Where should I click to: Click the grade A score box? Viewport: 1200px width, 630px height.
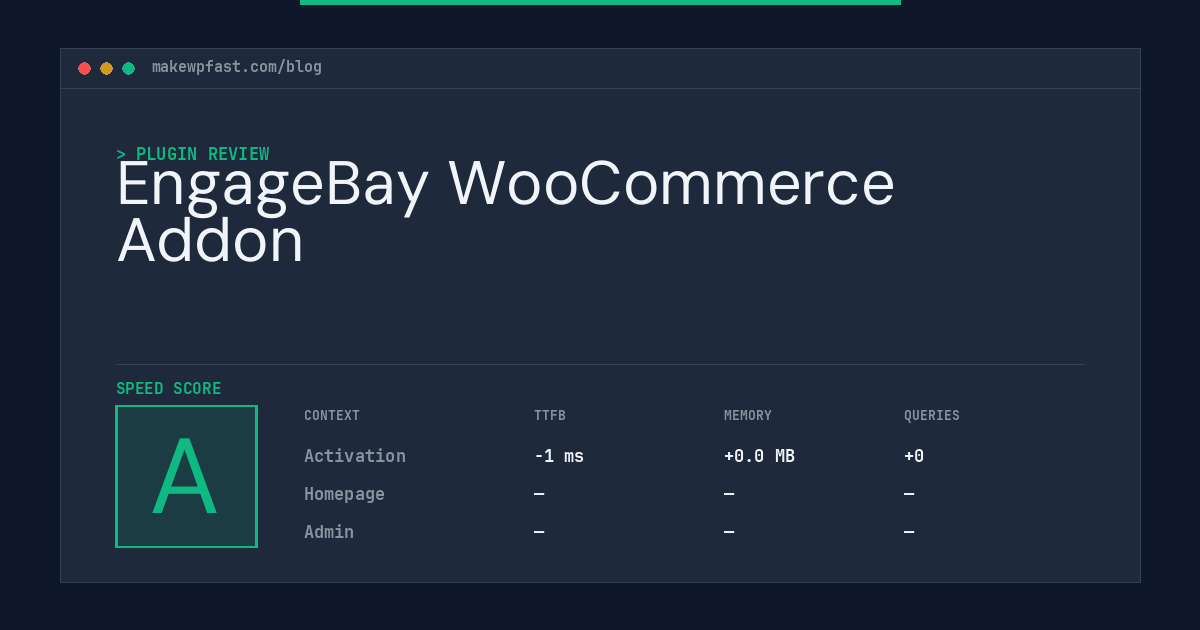click(187, 476)
